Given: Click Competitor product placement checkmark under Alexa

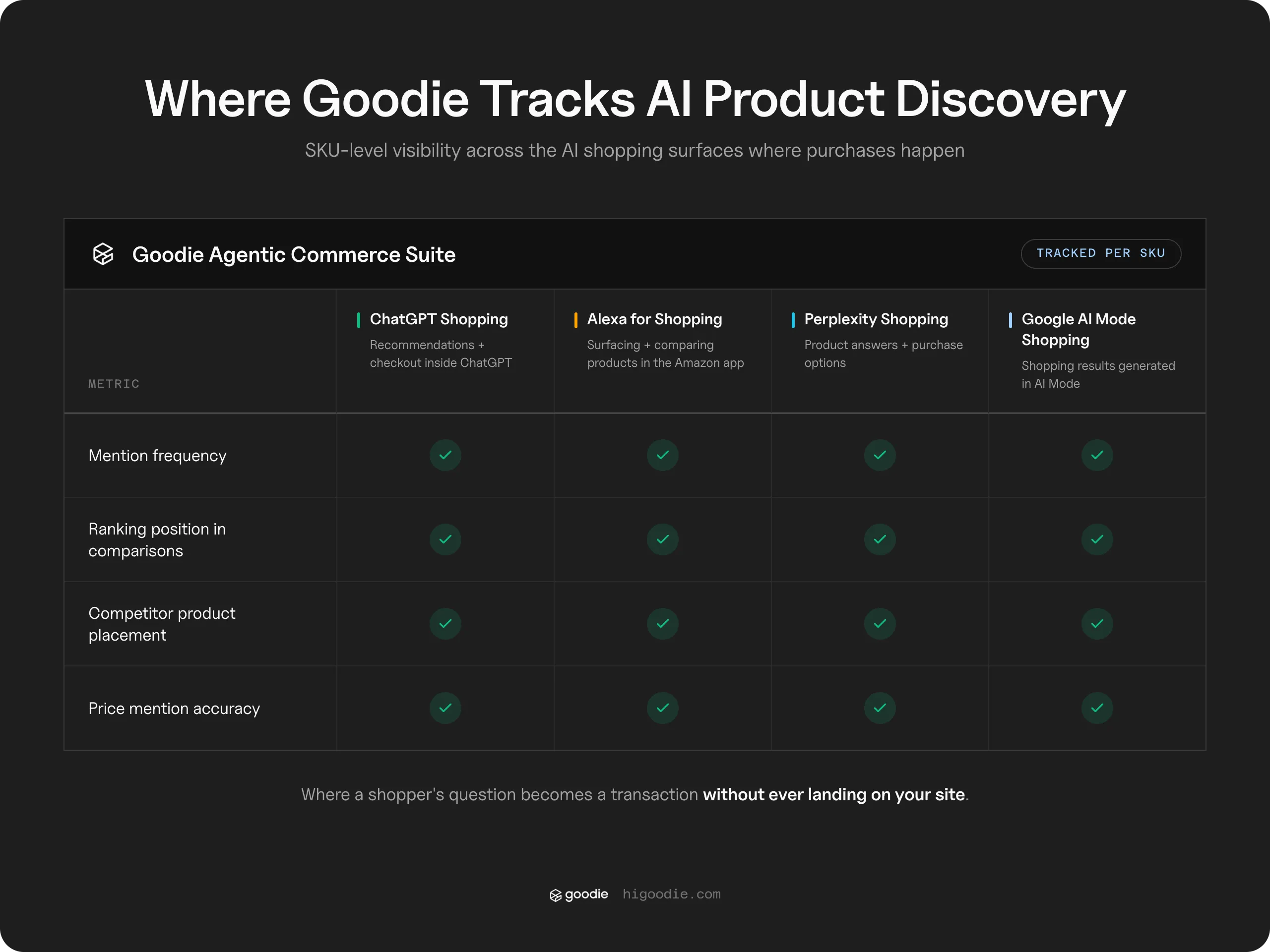Looking at the screenshot, I should [x=663, y=624].
